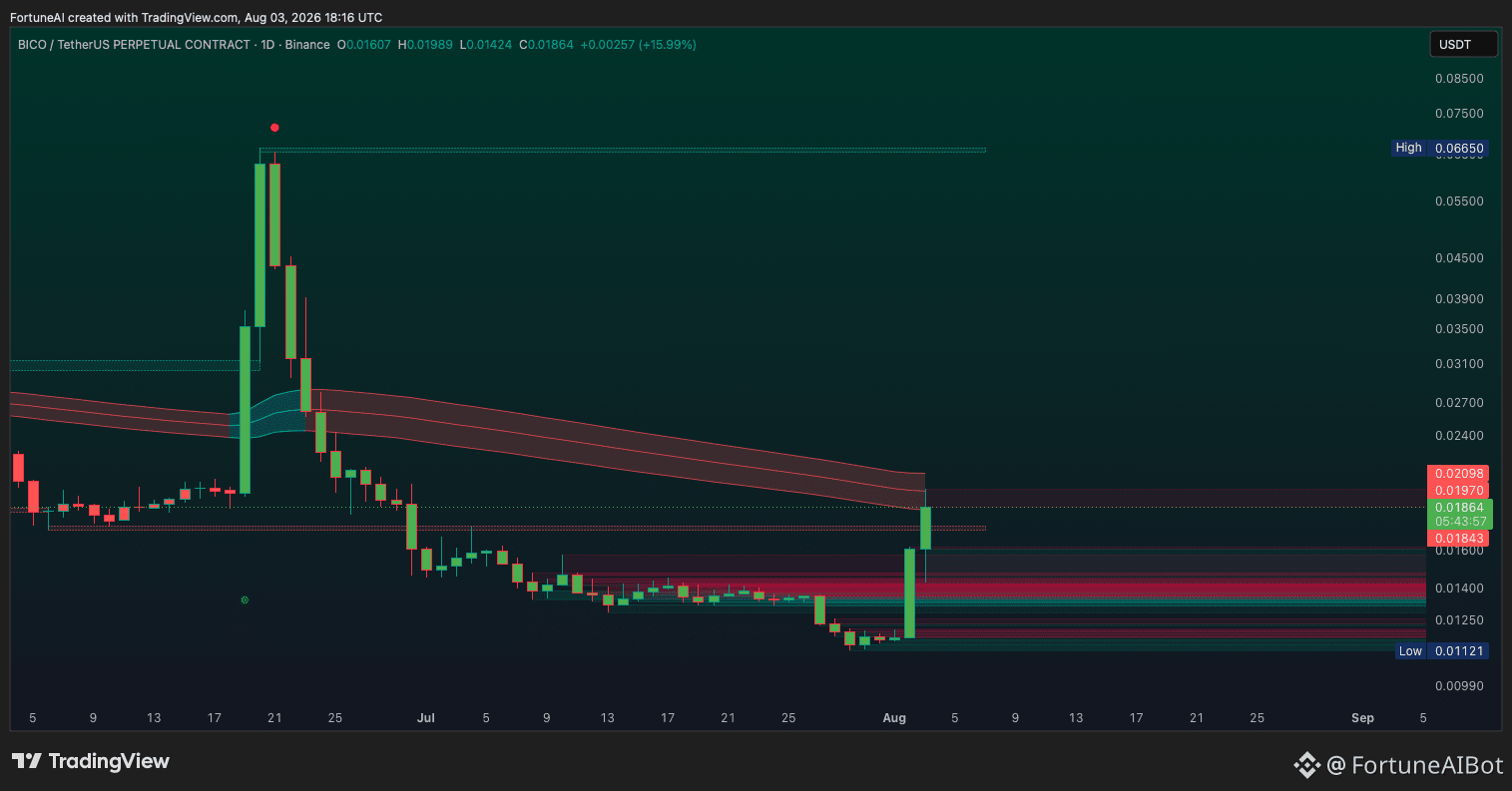Click the 0.01250 price axis tick
This screenshot has width=1512, height=791.
(1459, 619)
